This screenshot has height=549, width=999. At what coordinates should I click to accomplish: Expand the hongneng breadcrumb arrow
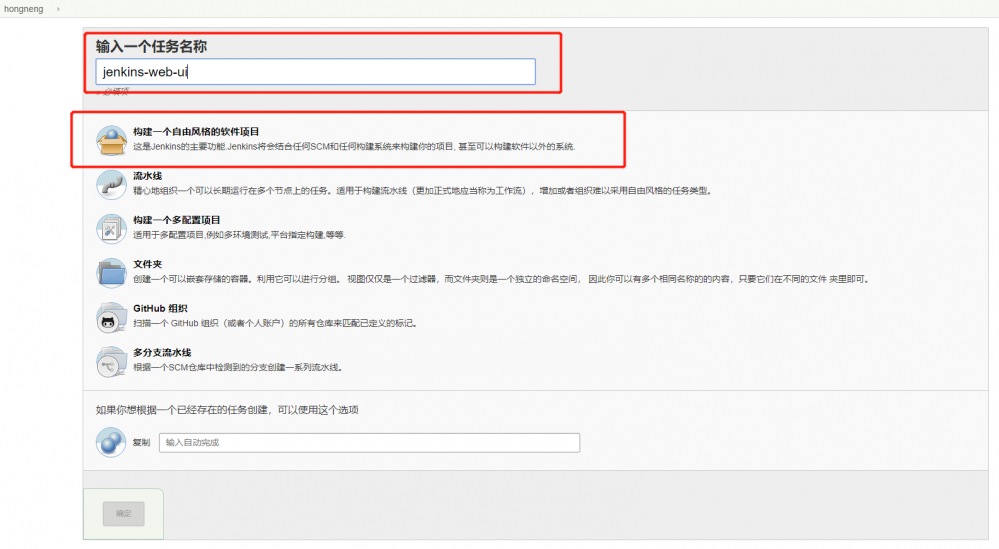coord(58,9)
